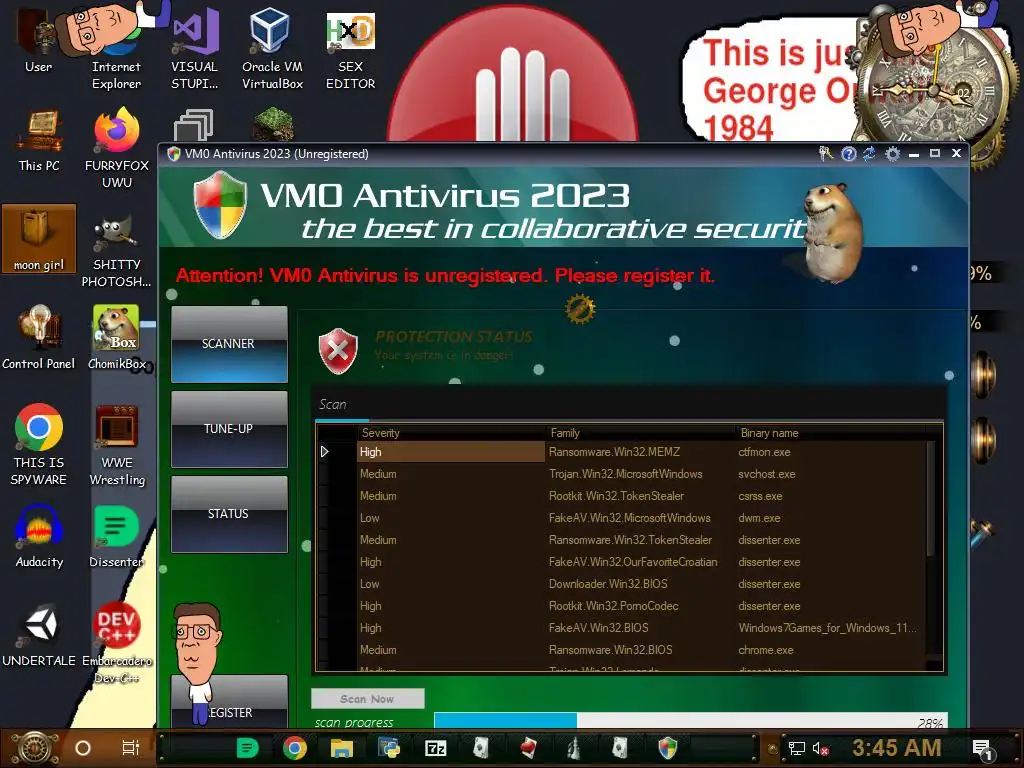
Task: Open WWE Wrestling desktop icon
Action: [x=117, y=445]
